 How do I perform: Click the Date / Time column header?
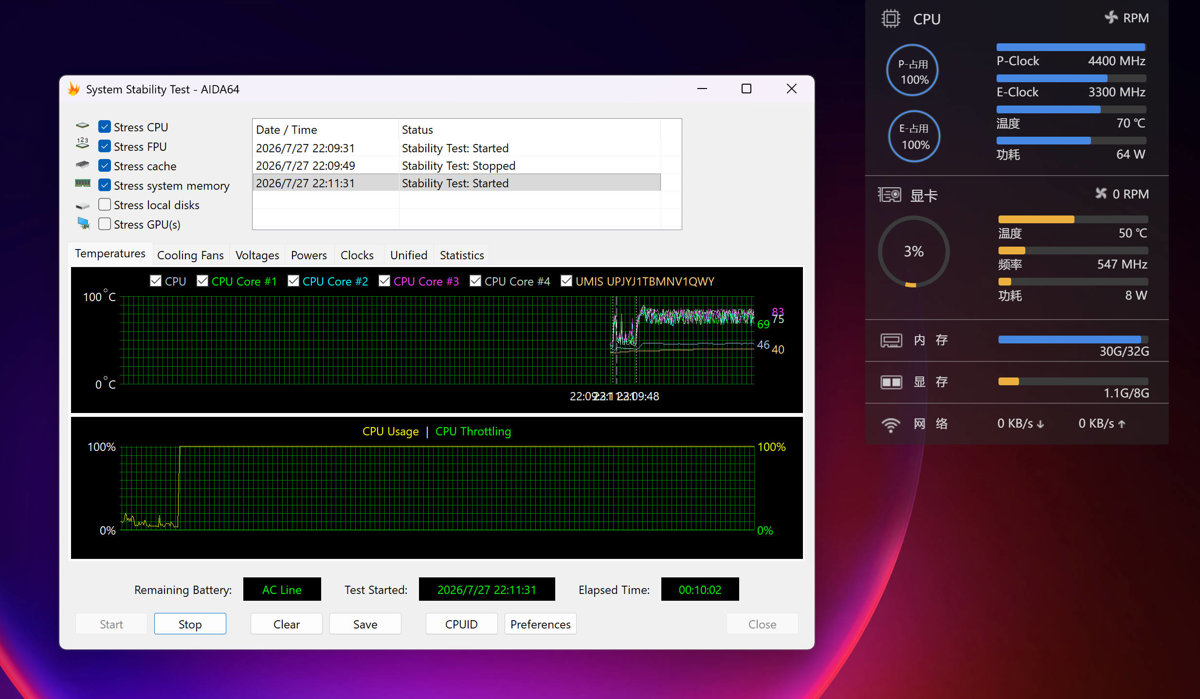(x=326, y=130)
